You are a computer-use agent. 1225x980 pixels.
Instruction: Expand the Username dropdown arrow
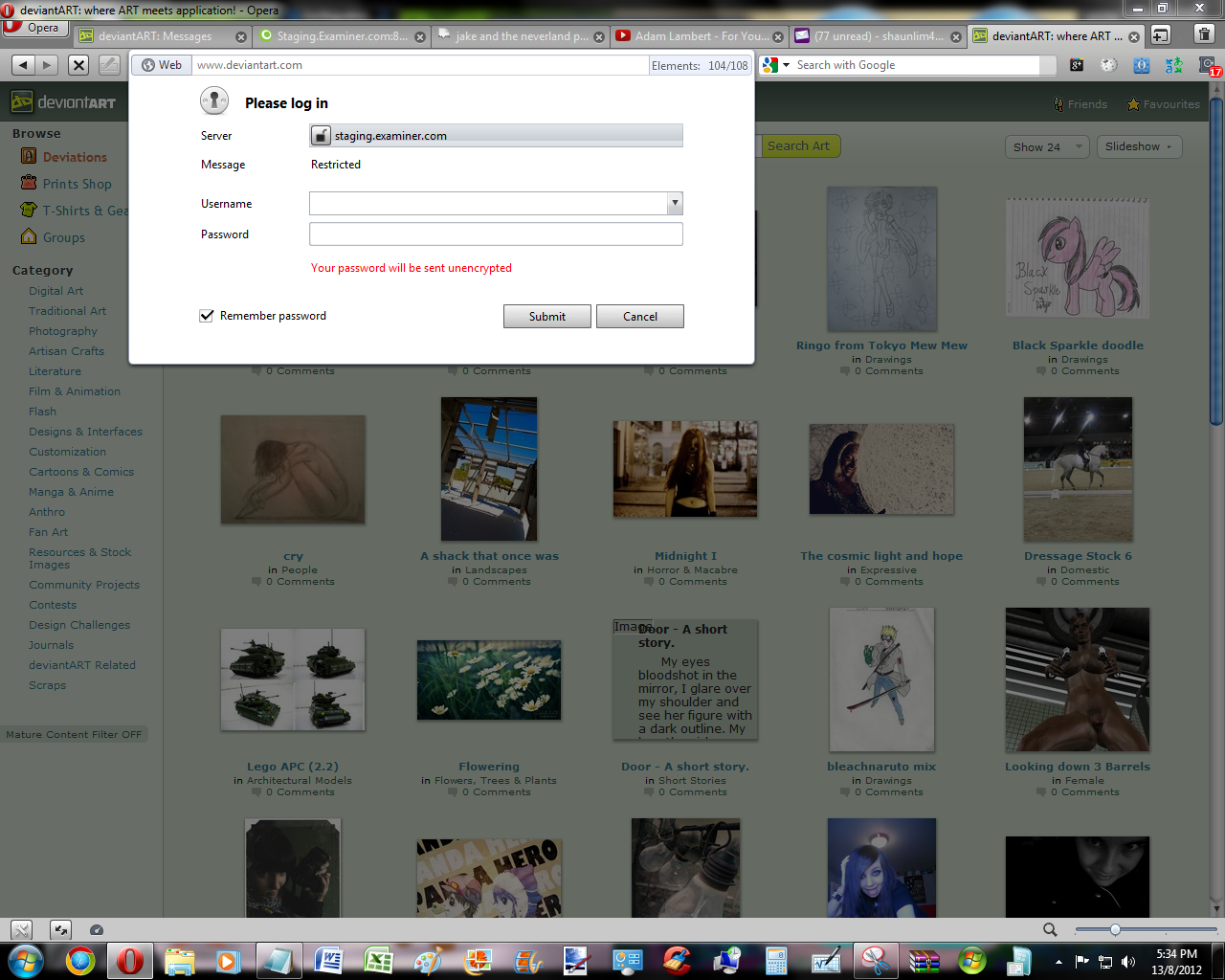click(676, 203)
